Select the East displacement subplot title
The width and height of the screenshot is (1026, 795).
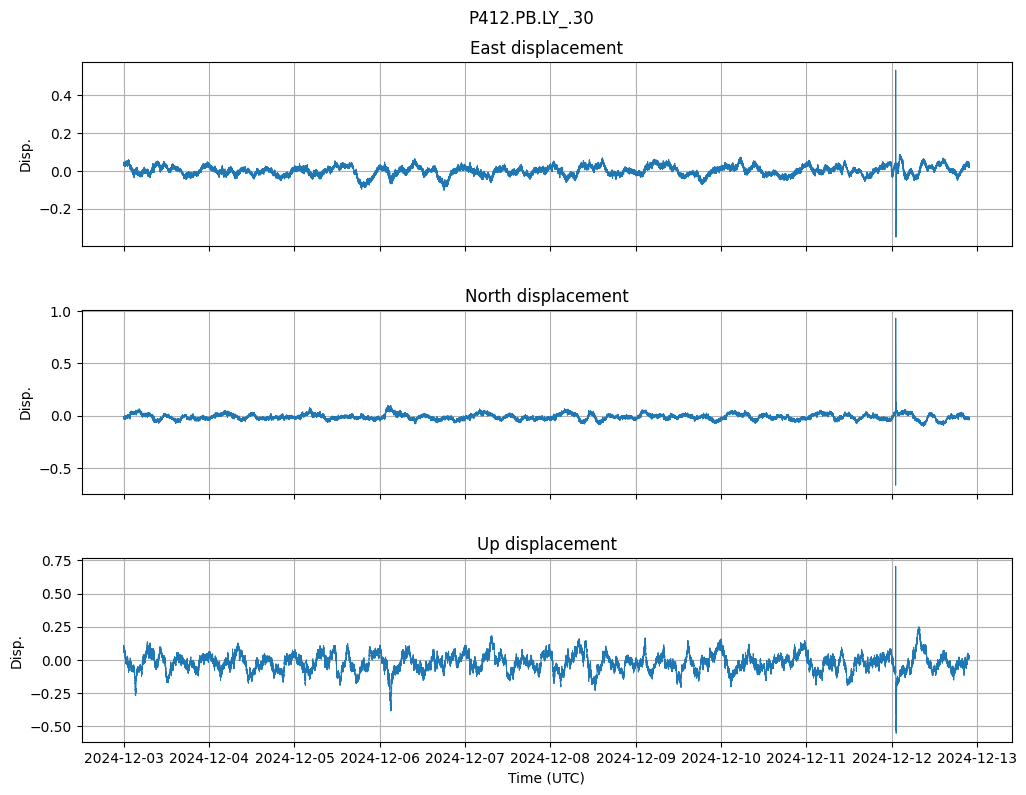[x=546, y=48]
